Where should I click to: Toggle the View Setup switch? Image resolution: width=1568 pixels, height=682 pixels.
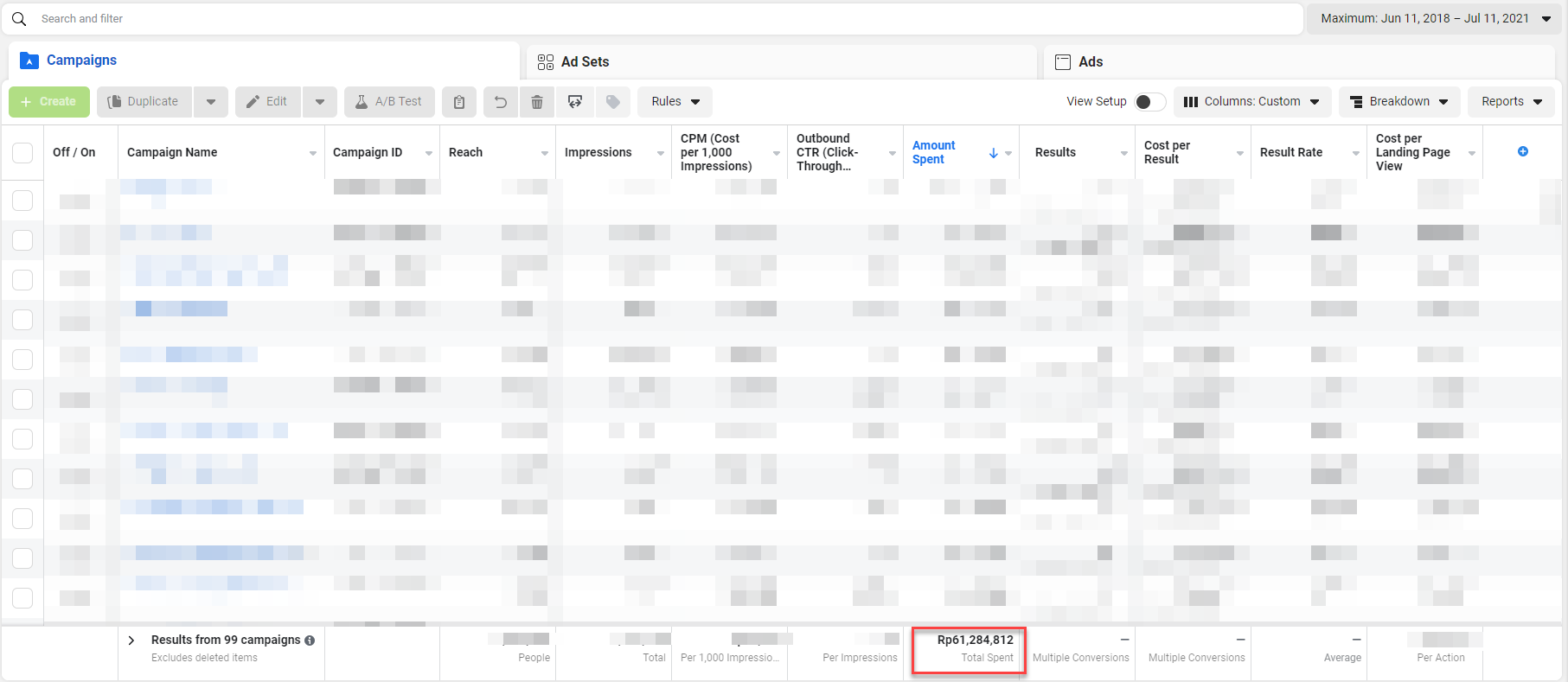pos(1149,102)
